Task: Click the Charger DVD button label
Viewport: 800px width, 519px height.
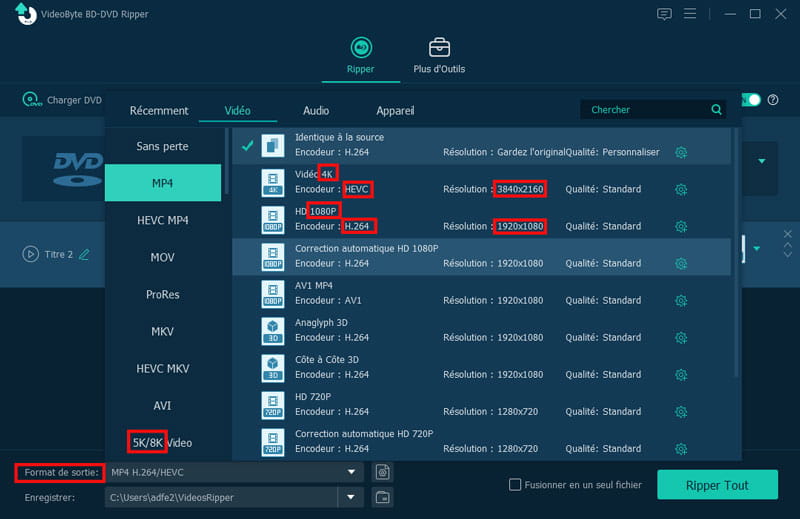Action: [74, 100]
